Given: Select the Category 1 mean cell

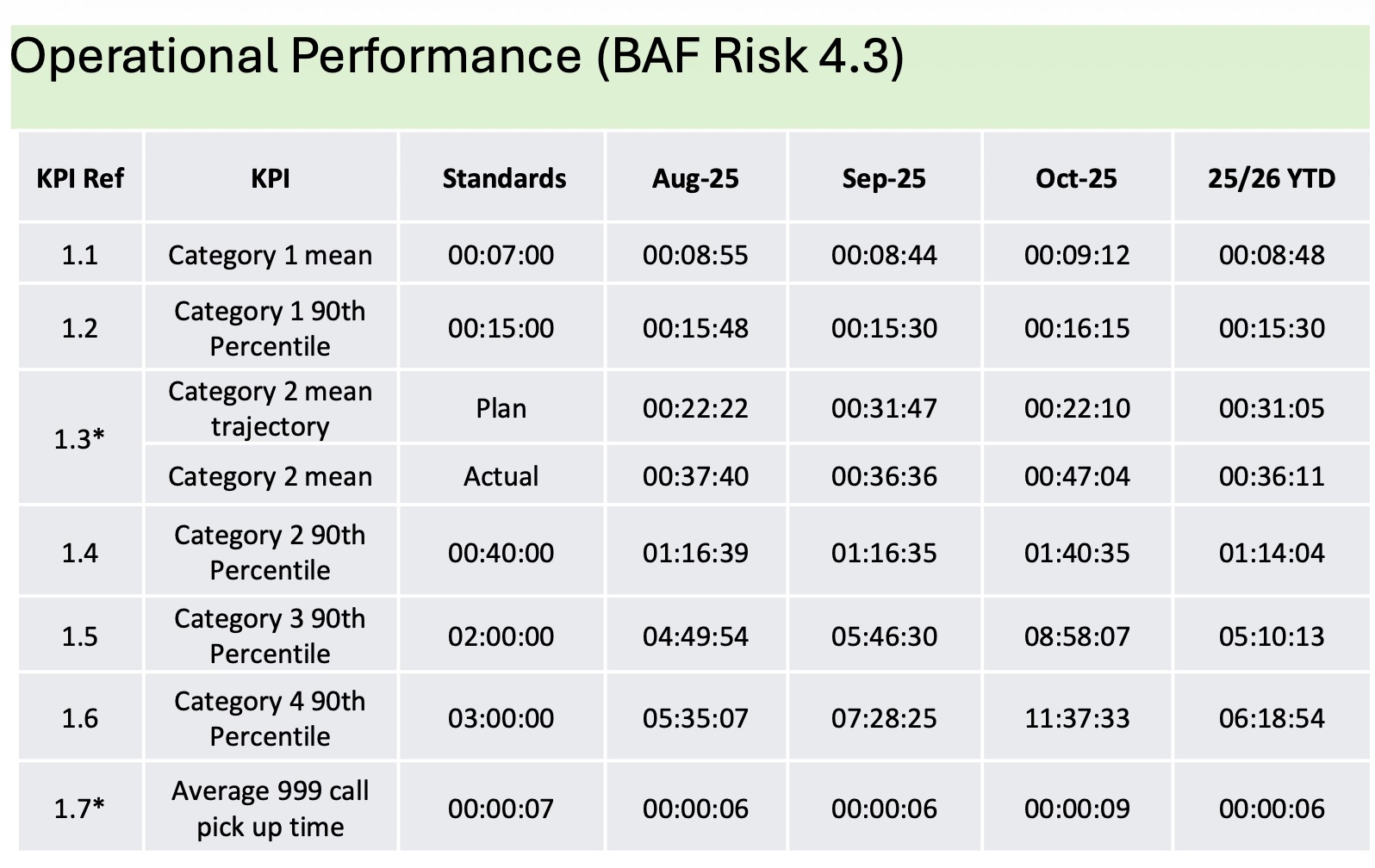Looking at the screenshot, I should tap(270, 256).
